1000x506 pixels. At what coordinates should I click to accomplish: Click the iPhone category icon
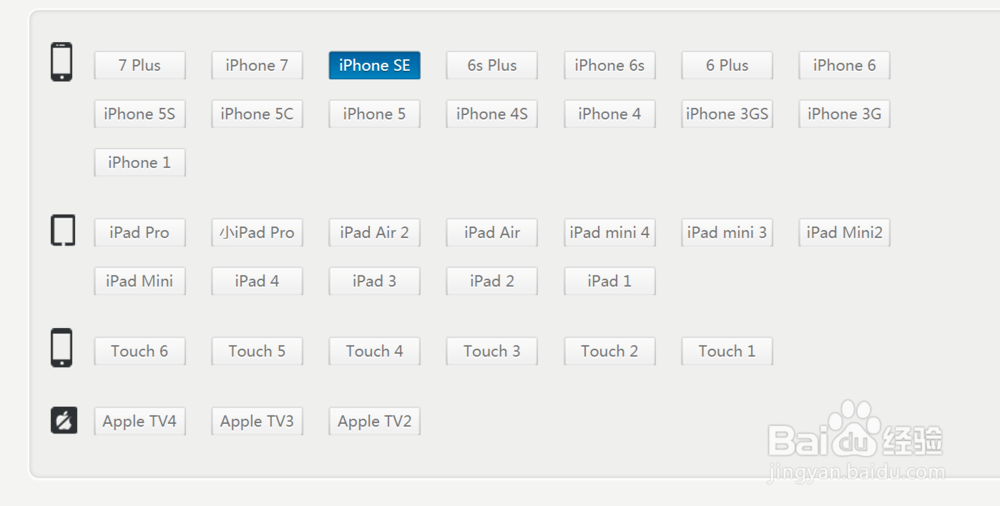click(61, 62)
